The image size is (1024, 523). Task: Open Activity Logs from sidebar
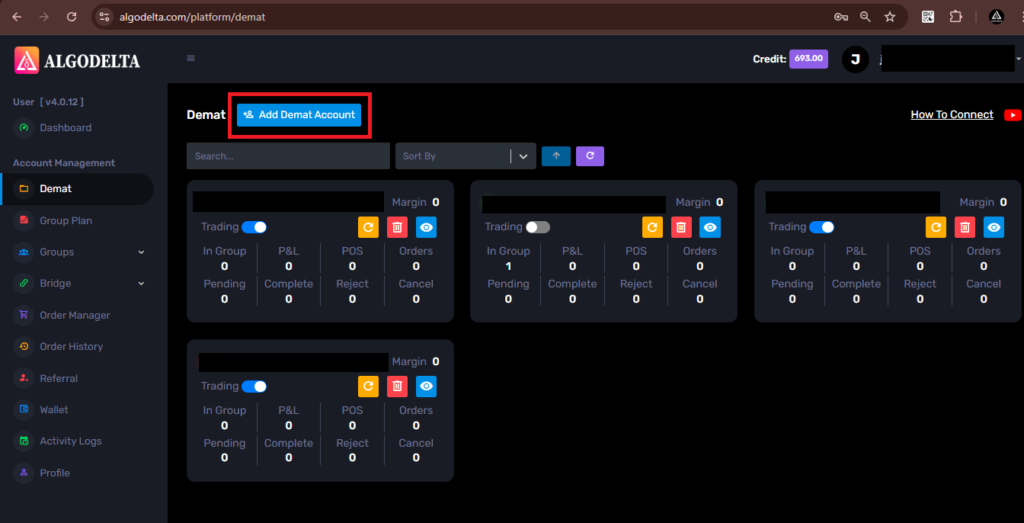click(71, 441)
